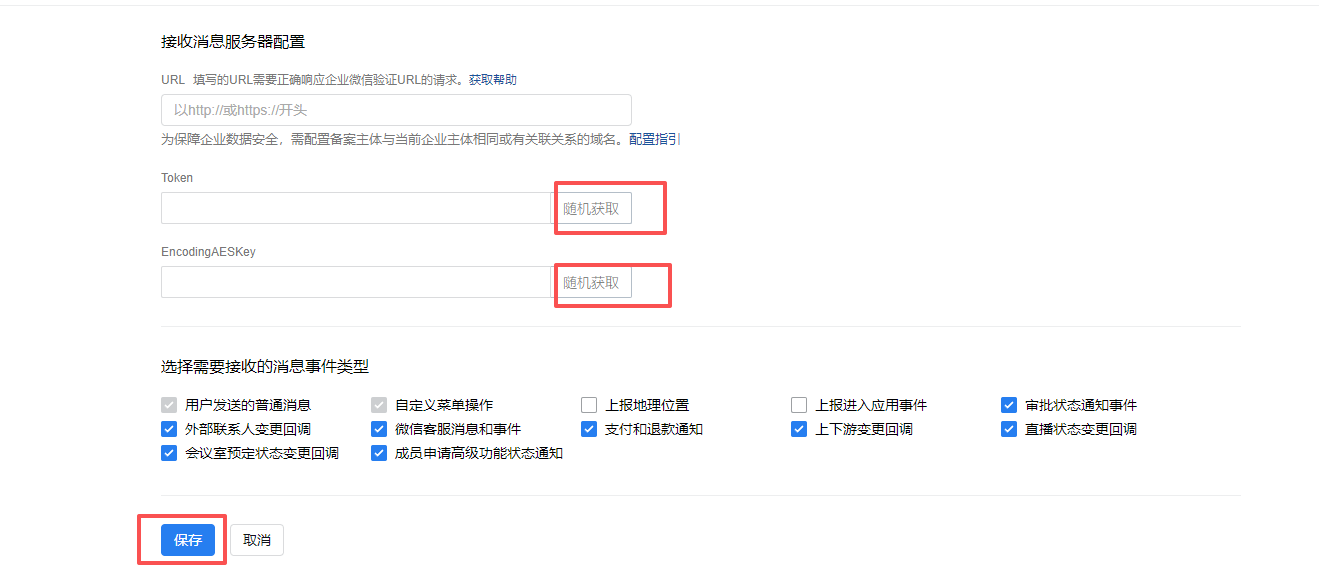1319x586 pixels.
Task: Enable the 上报地理位置 checkbox
Action: (589, 405)
